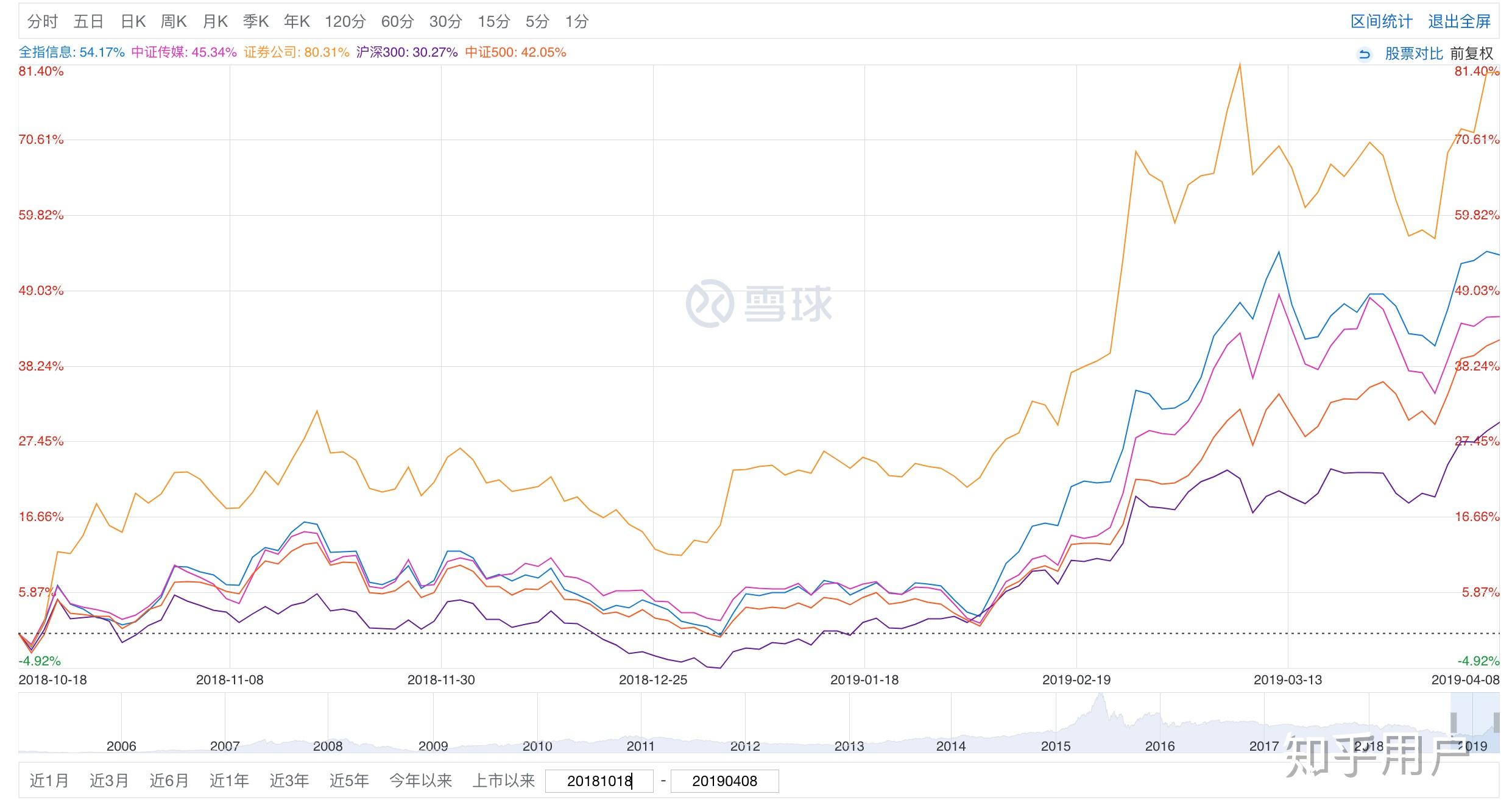Choose 上市以来 since-listing range
This screenshot has width=1512, height=808.
[503, 781]
